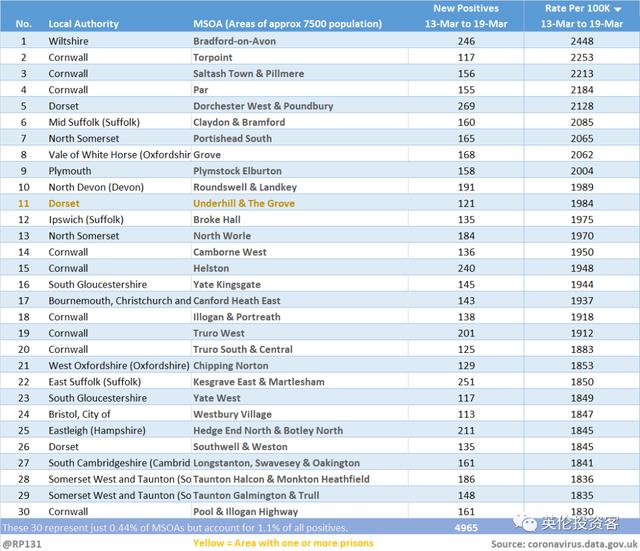640x551 pixels.
Task: Select the 'Plymstock Elburton' cell
Action: click(x=237, y=171)
